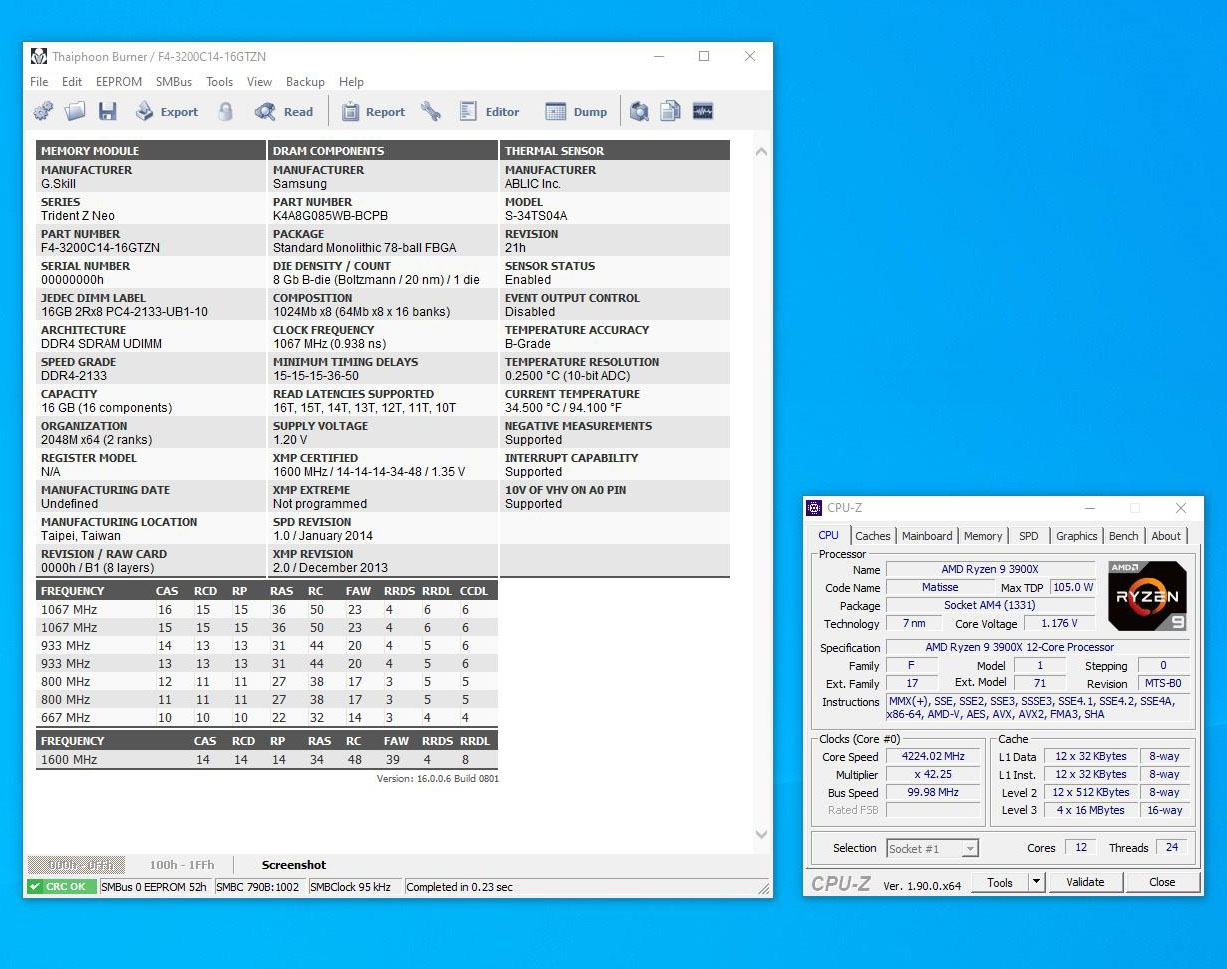Switch to SPD tab in CPU-Z
The image size is (1227, 969).
pos(1028,536)
